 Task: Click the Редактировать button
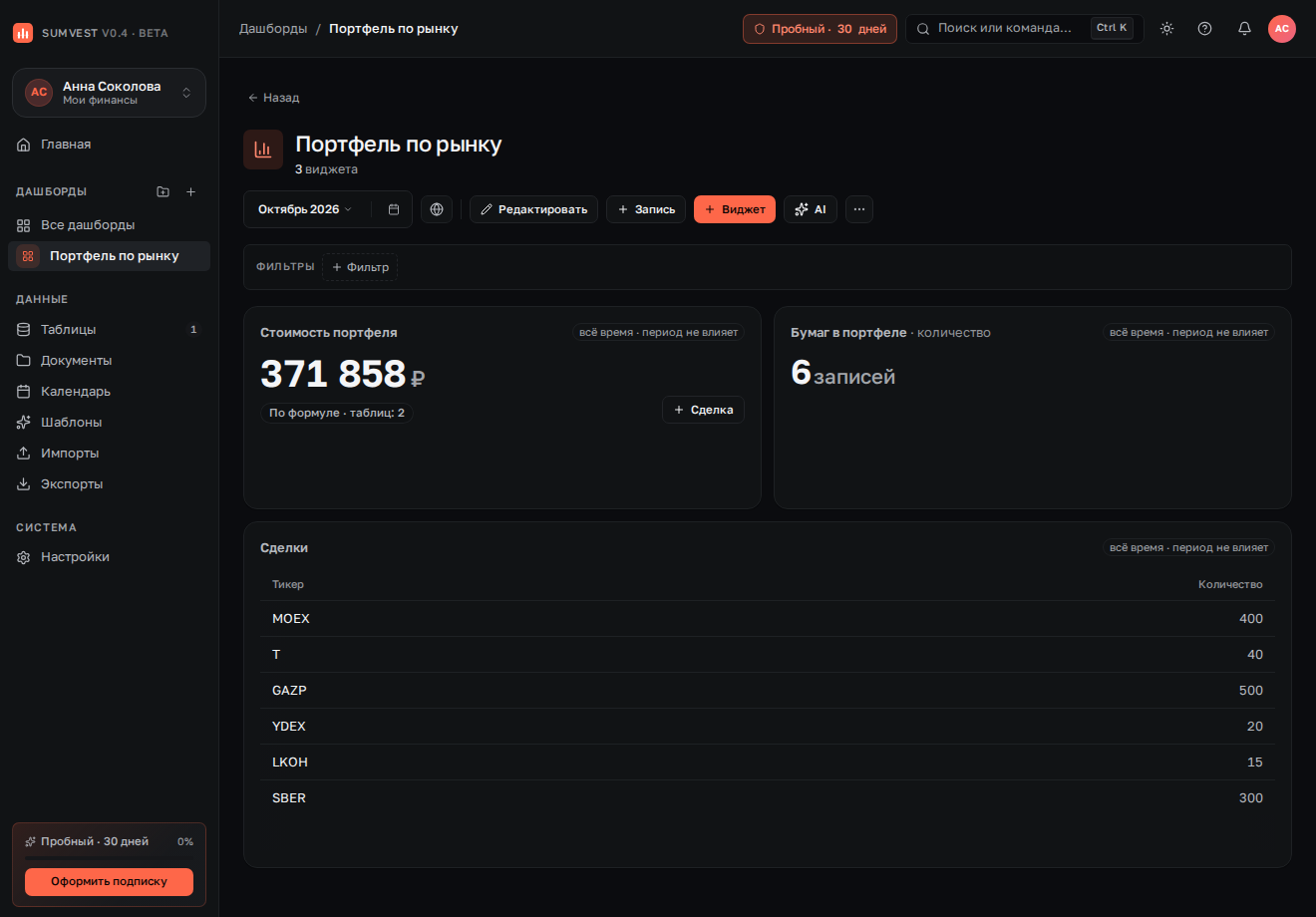tap(533, 209)
